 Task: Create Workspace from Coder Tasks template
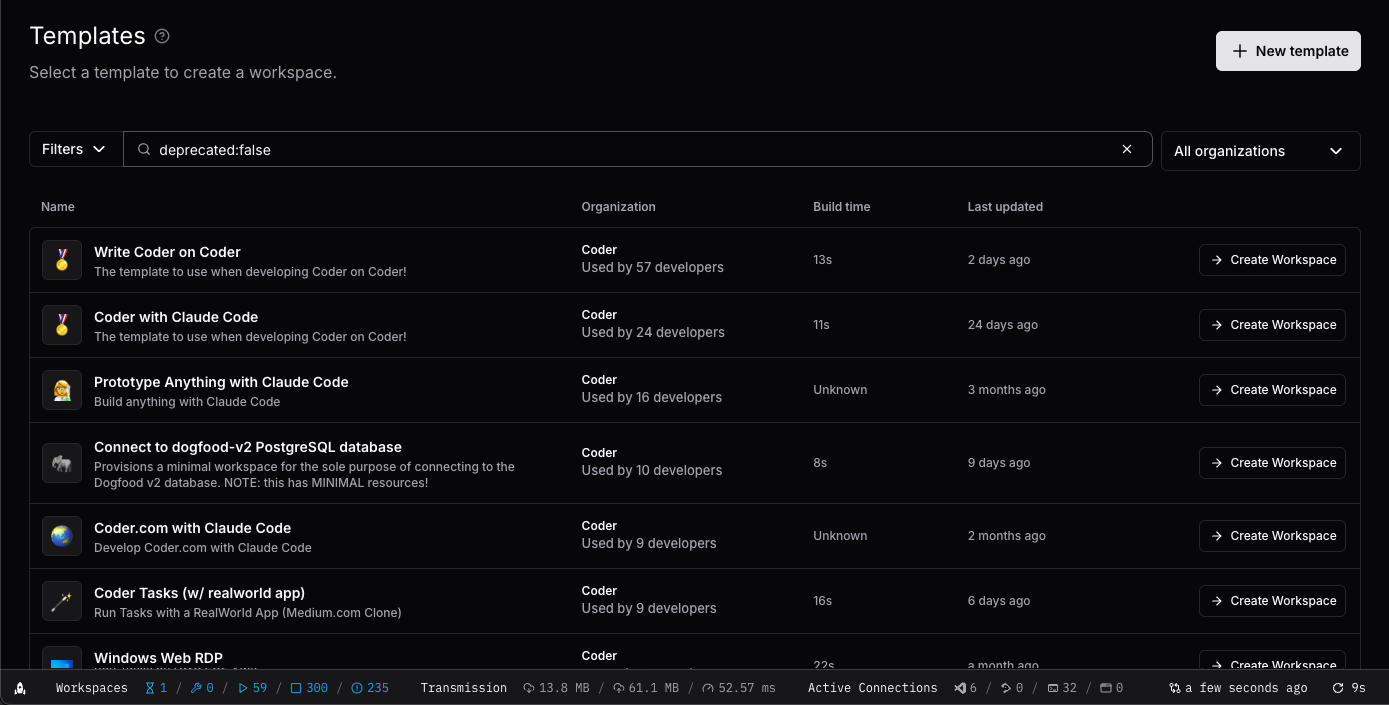(x=1272, y=601)
